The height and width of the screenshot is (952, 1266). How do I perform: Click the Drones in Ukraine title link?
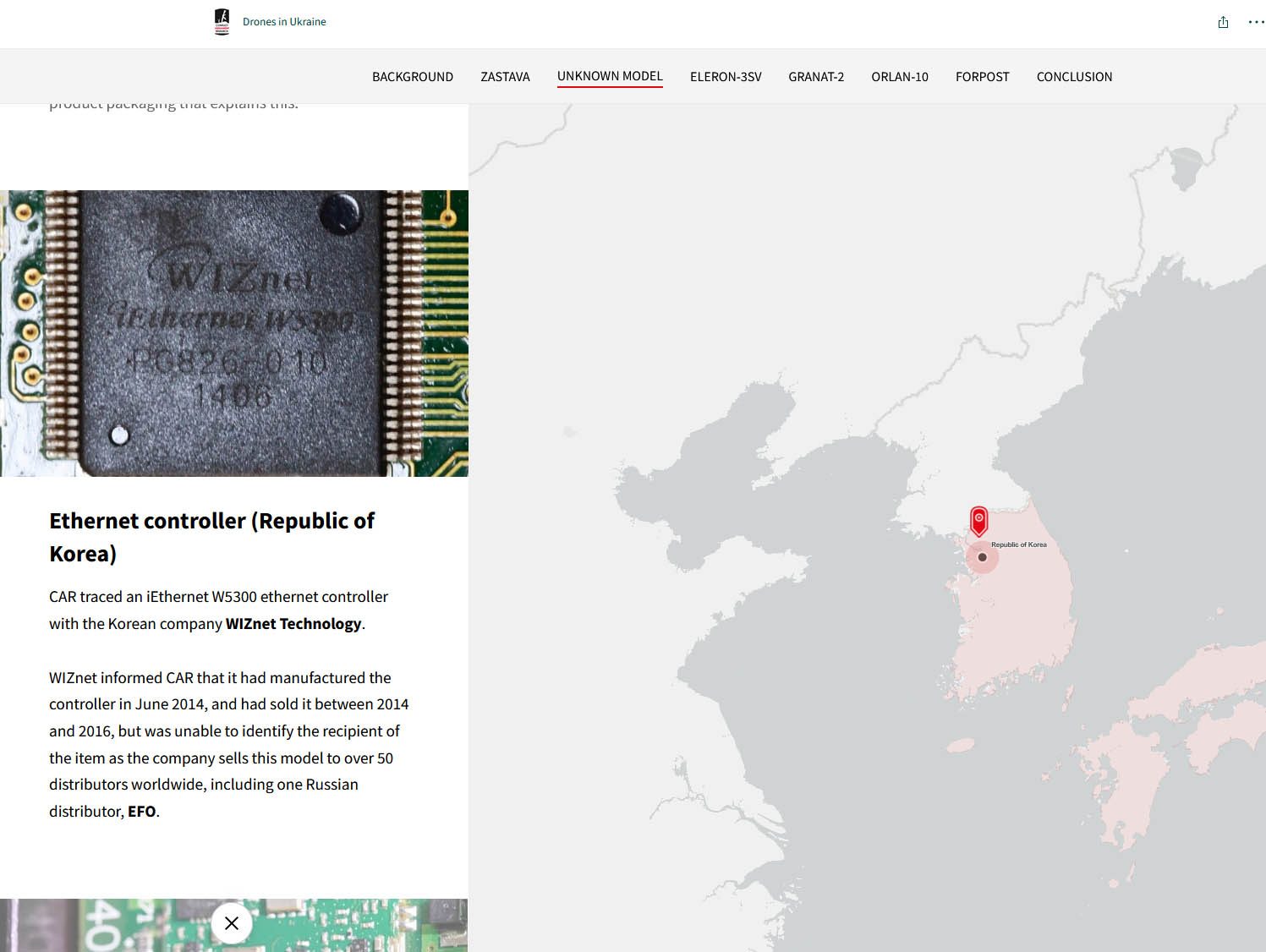[284, 22]
